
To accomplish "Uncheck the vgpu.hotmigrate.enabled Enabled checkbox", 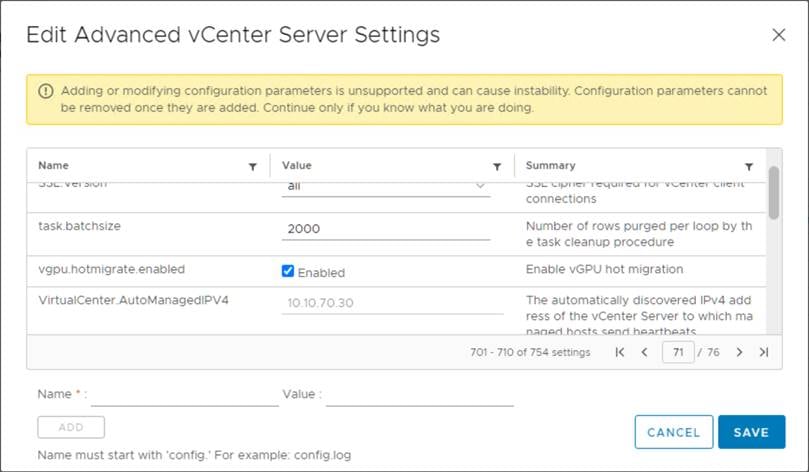I will 288,271.
